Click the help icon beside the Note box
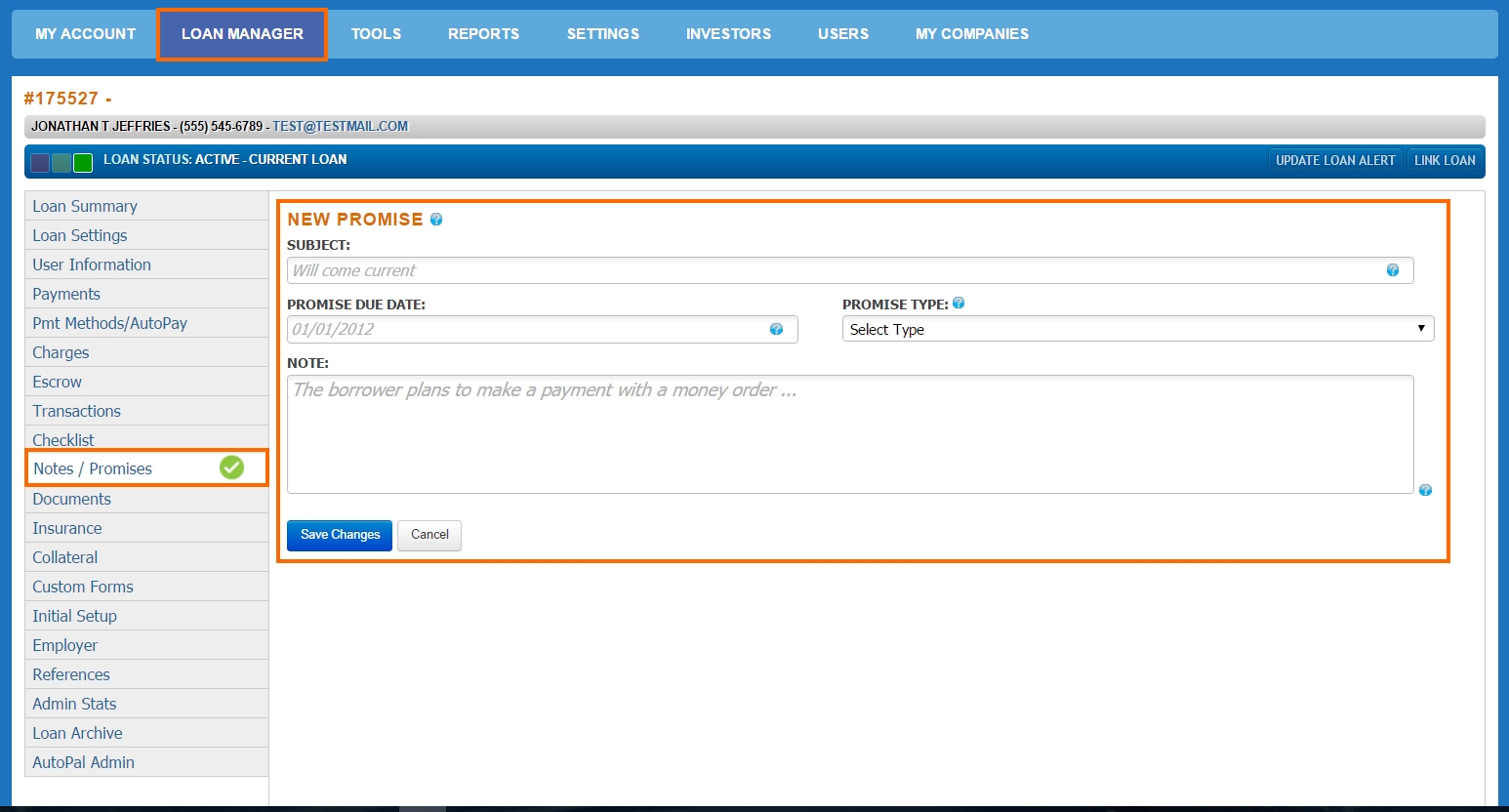The height and width of the screenshot is (812, 1509). [x=1425, y=490]
